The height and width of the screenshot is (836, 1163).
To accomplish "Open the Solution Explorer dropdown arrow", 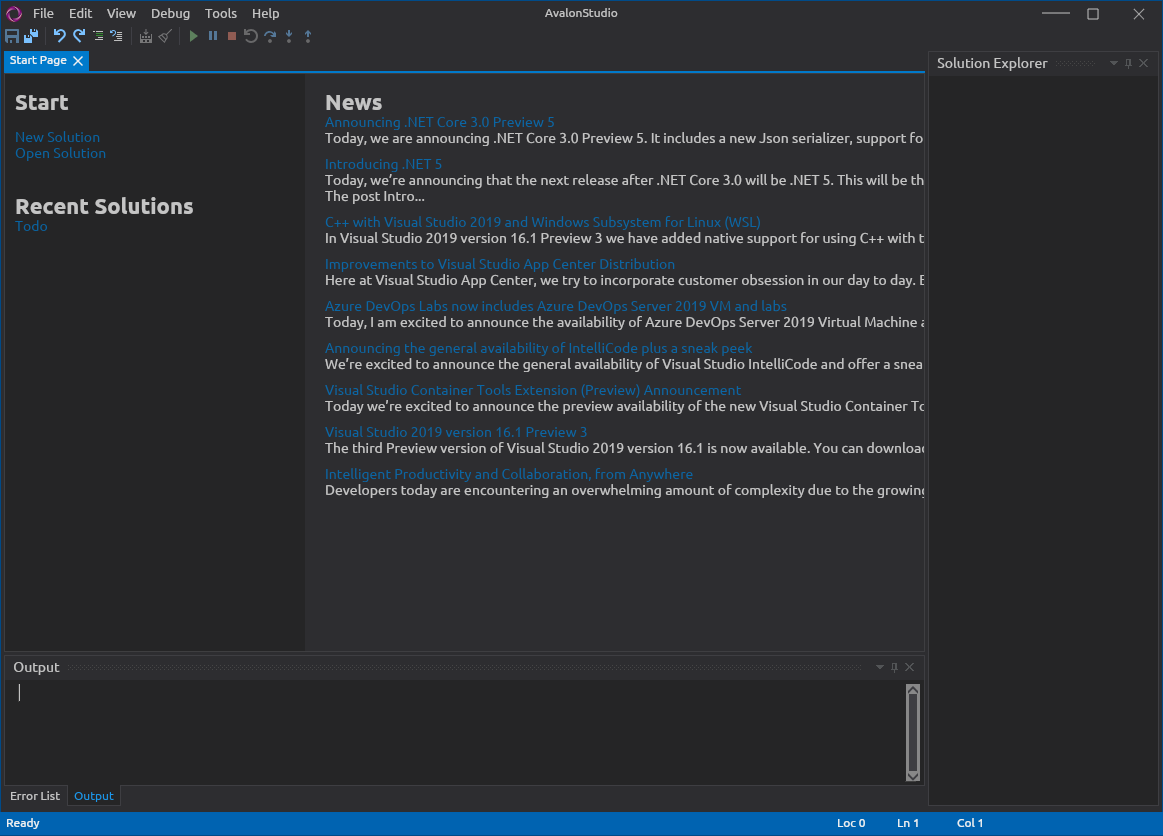I will (1113, 63).
